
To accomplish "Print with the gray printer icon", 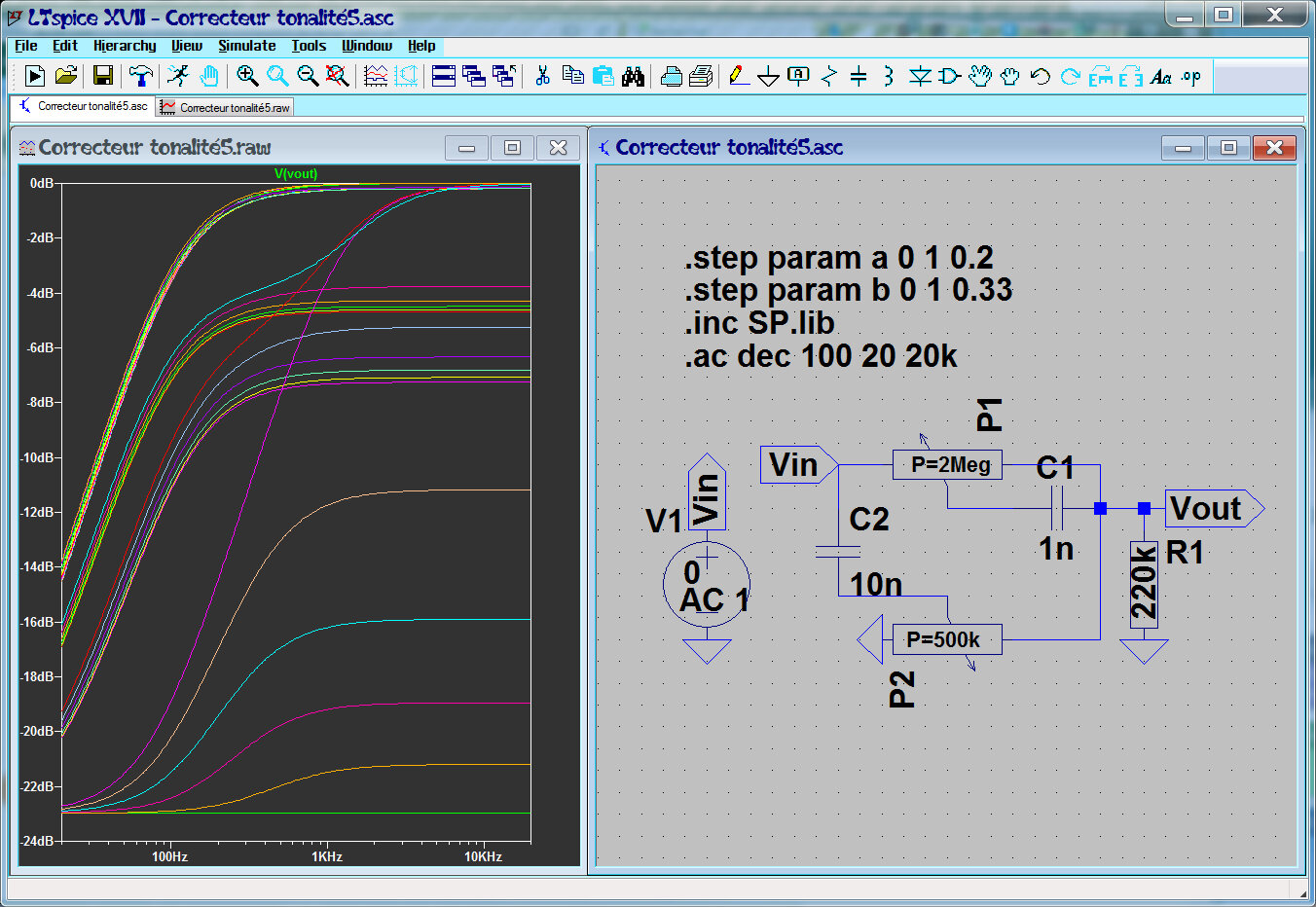I will click(701, 76).
